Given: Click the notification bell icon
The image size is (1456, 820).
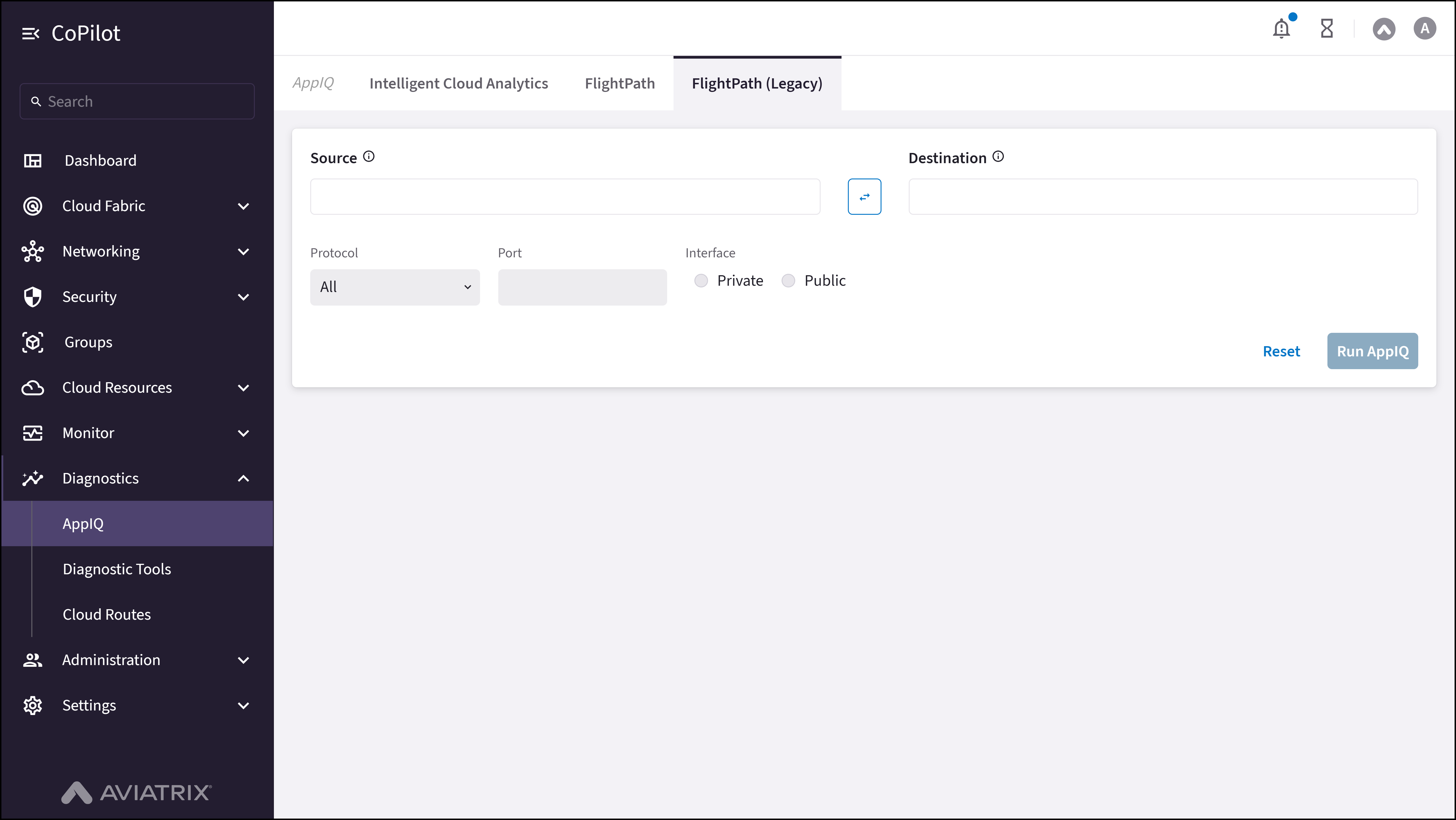Looking at the screenshot, I should 1281,28.
